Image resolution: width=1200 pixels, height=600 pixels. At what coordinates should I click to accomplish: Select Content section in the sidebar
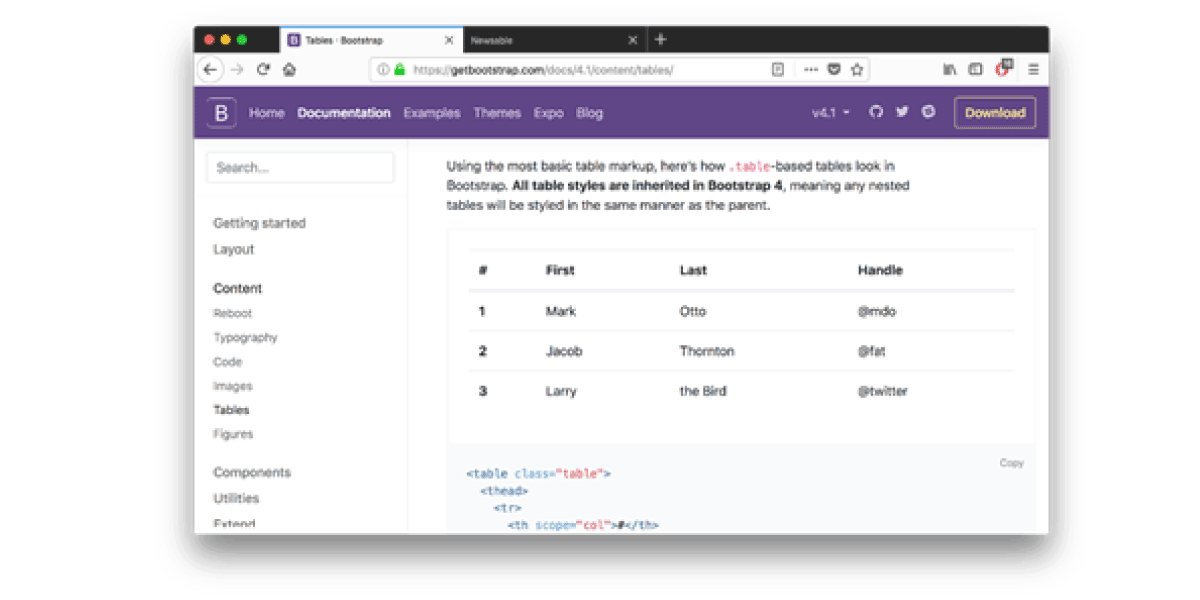pyautogui.click(x=238, y=288)
